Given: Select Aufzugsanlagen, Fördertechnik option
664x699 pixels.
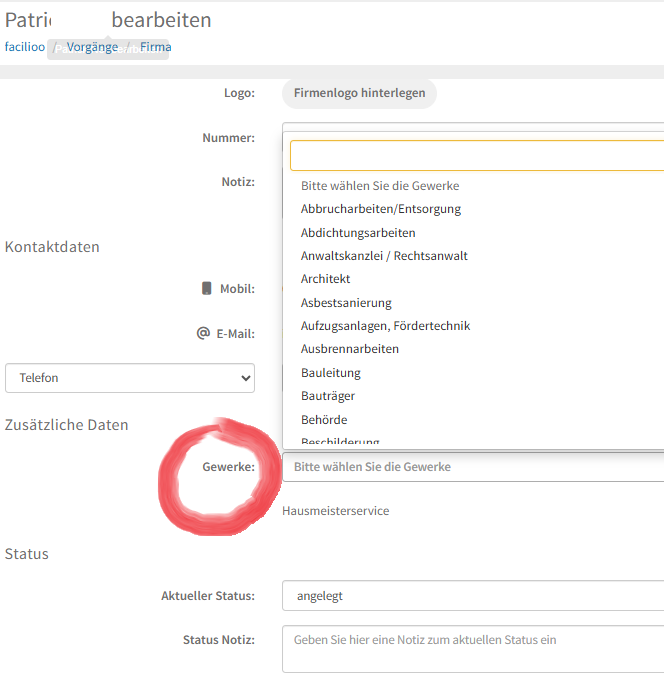Looking at the screenshot, I should 385,326.
